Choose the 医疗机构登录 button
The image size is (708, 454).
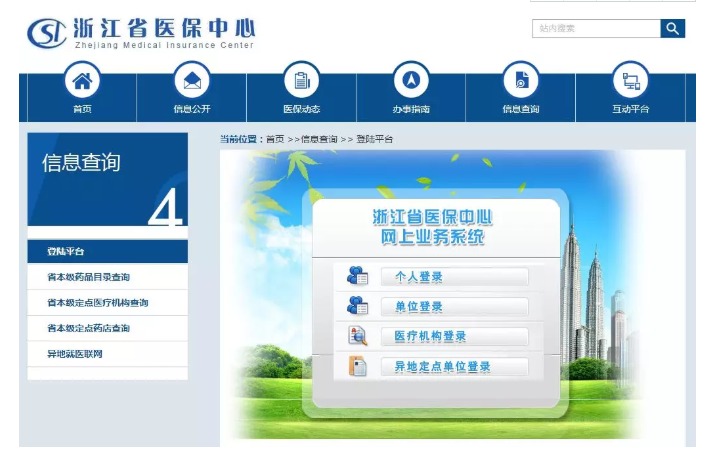point(454,337)
